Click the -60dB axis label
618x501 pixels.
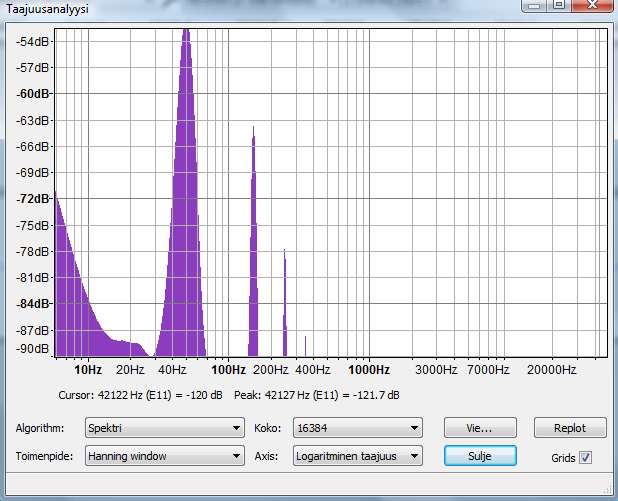point(33,94)
